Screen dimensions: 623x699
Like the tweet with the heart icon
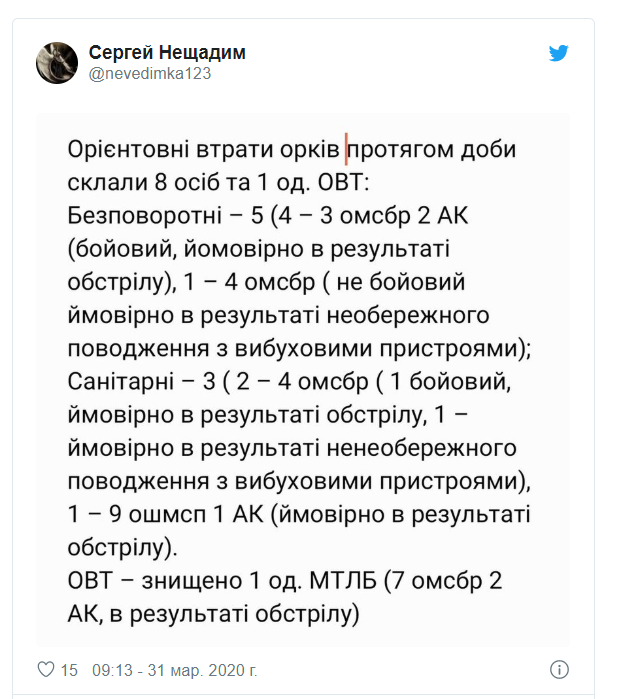click(x=45, y=669)
